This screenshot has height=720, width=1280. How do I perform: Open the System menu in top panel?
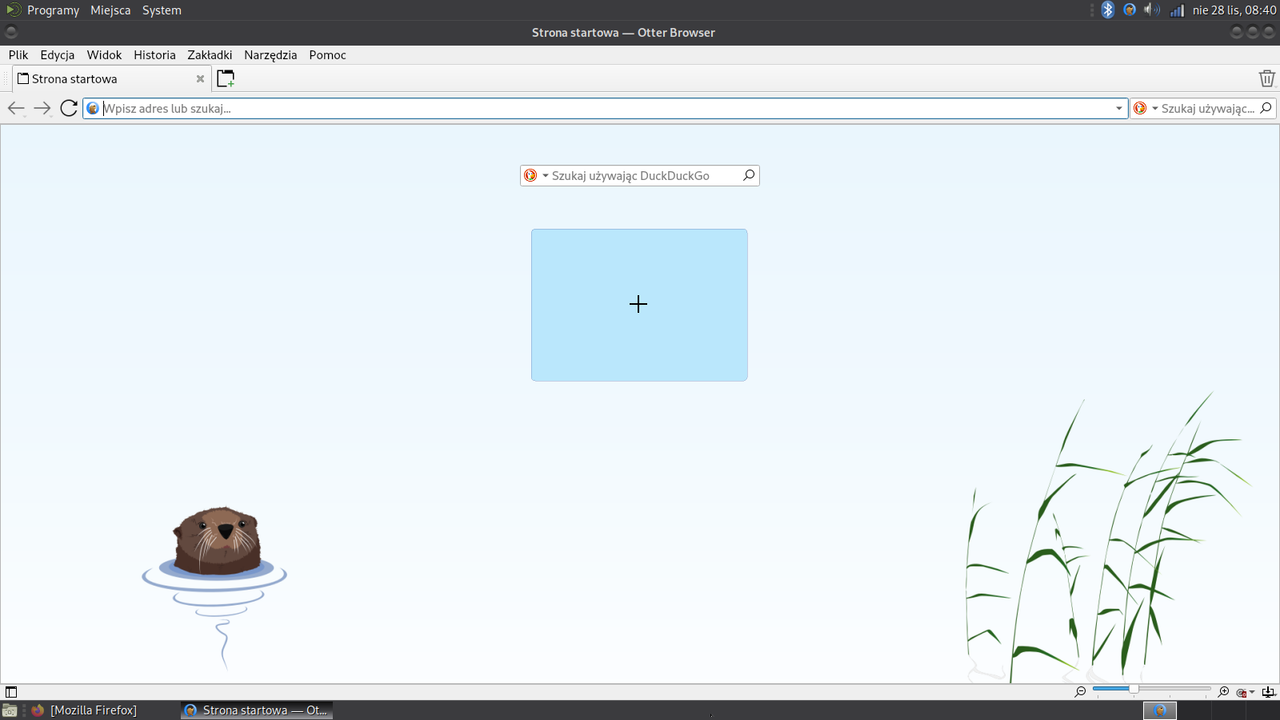point(162,10)
